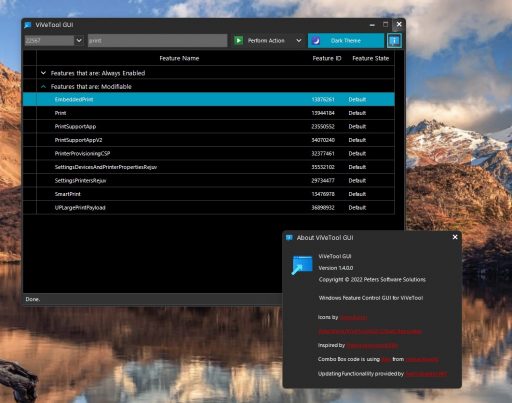
Task: Select the UPLargePrintPayload feature name
Action: point(80,207)
